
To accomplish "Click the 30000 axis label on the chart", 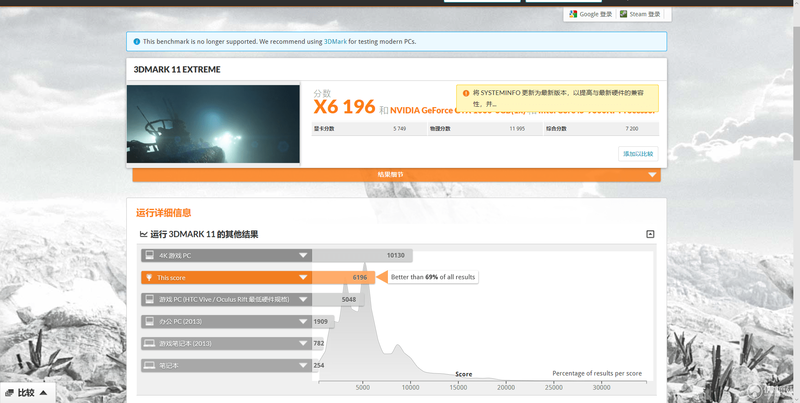I will (x=602, y=388).
